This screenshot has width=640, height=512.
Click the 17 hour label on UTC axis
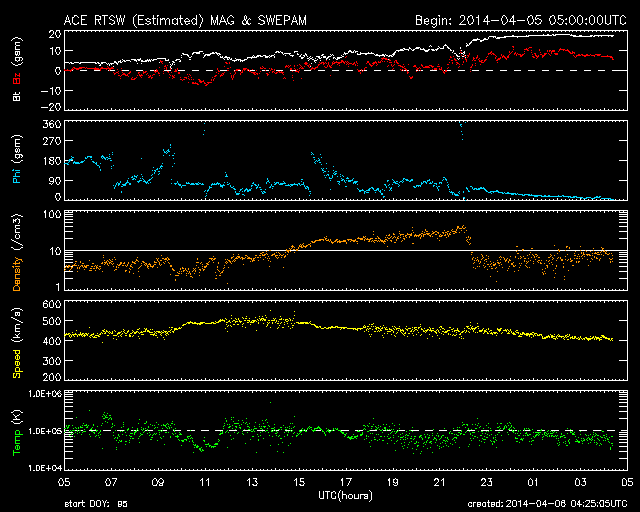pos(346,483)
